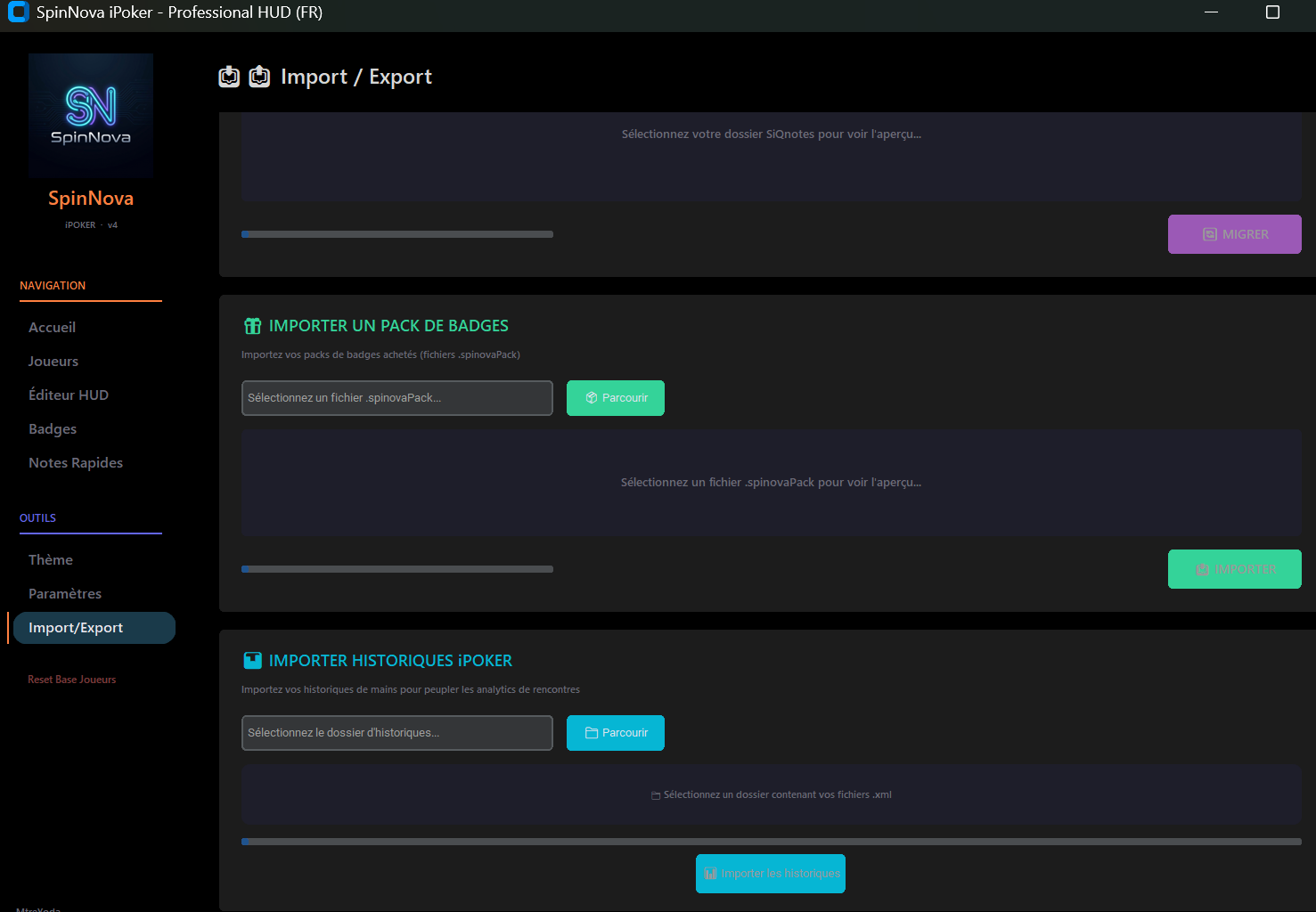Image resolution: width=1316 pixels, height=912 pixels.
Task: Click the gift icon beside Importer un pack de badges
Action: pos(253,326)
